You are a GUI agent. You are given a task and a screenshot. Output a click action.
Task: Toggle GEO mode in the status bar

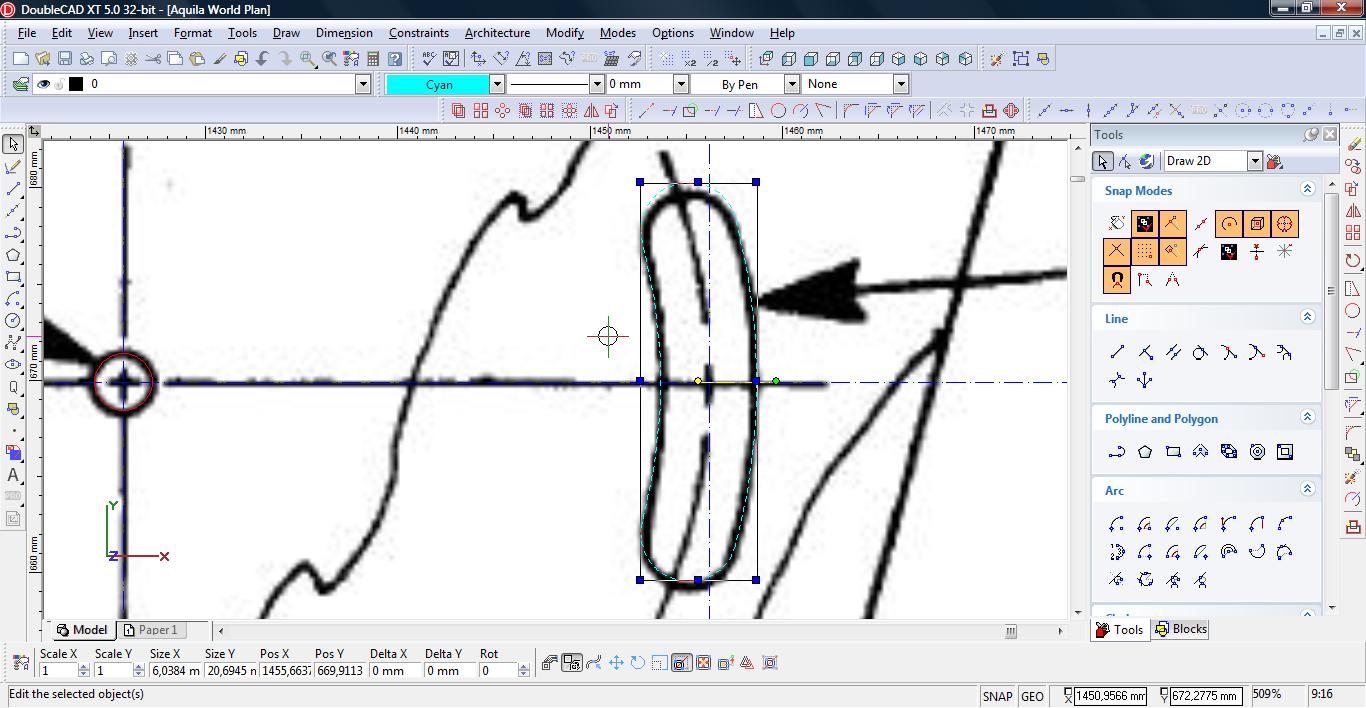(1032, 696)
